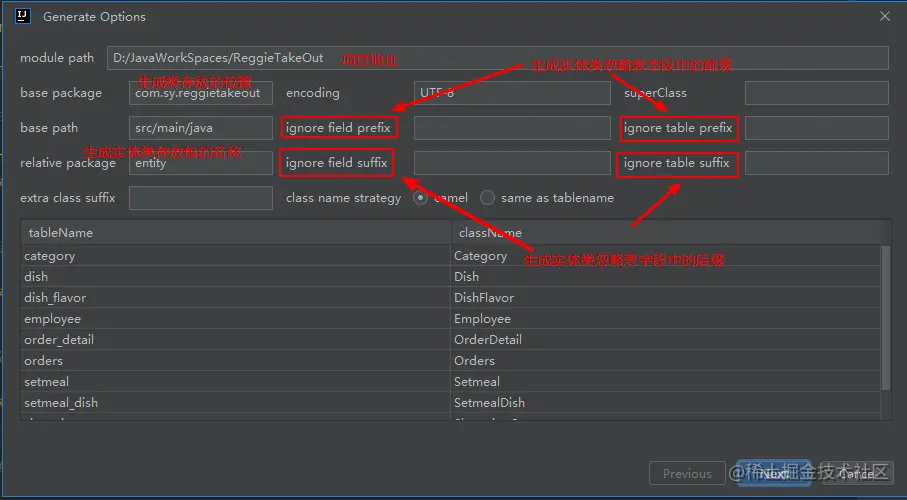Focus the ignore field prefix input
907x500 pixels.
512,128
